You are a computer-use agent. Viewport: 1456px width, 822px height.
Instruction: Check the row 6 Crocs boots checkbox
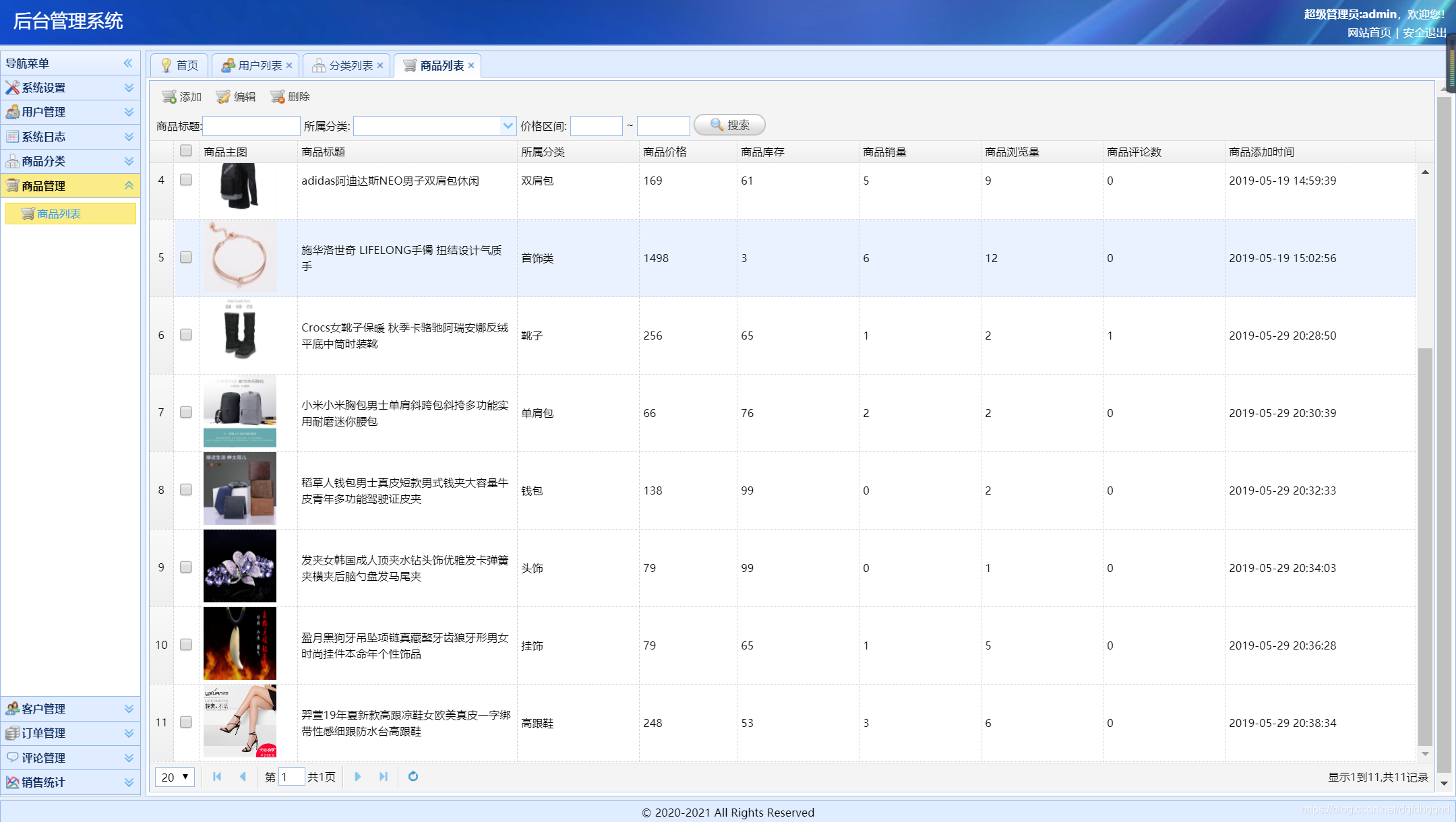pyautogui.click(x=186, y=335)
